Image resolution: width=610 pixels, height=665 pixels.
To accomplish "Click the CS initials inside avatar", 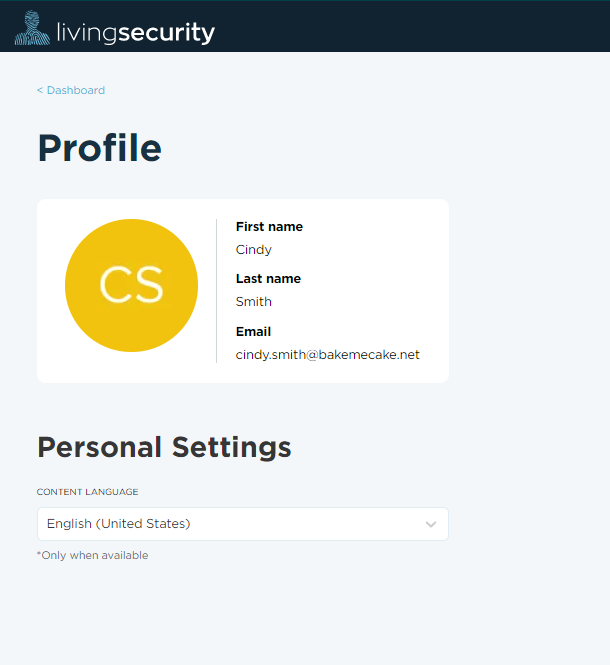I will (132, 285).
